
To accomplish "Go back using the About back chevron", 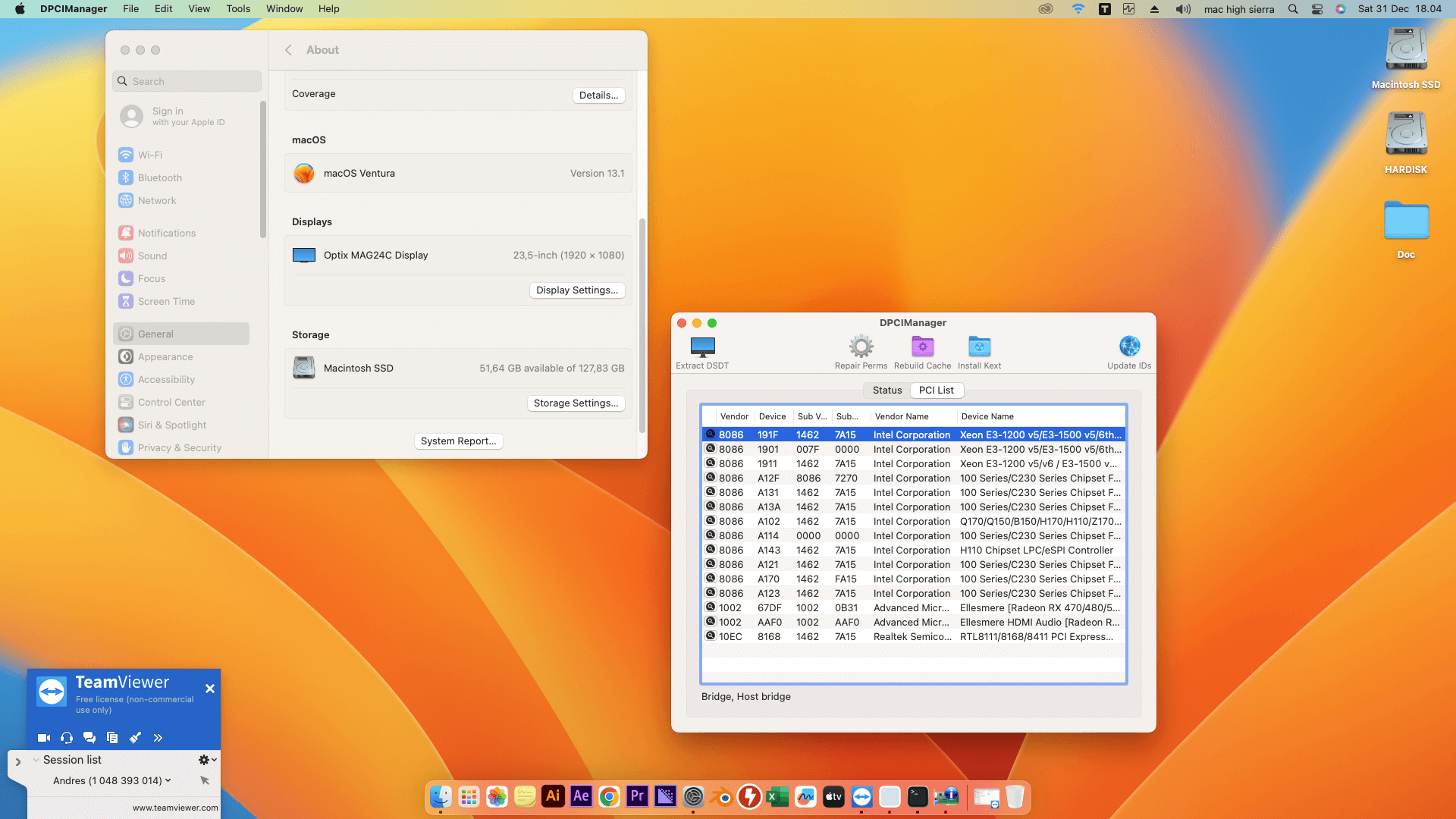I will click(288, 50).
